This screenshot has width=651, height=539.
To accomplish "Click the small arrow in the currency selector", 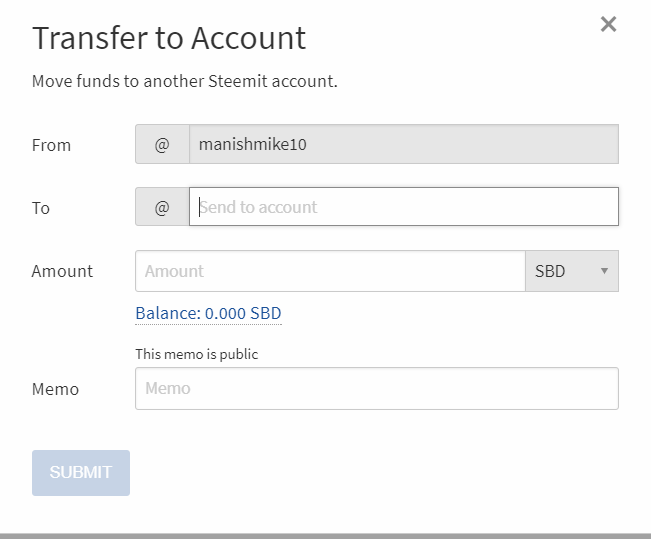I will [604, 271].
